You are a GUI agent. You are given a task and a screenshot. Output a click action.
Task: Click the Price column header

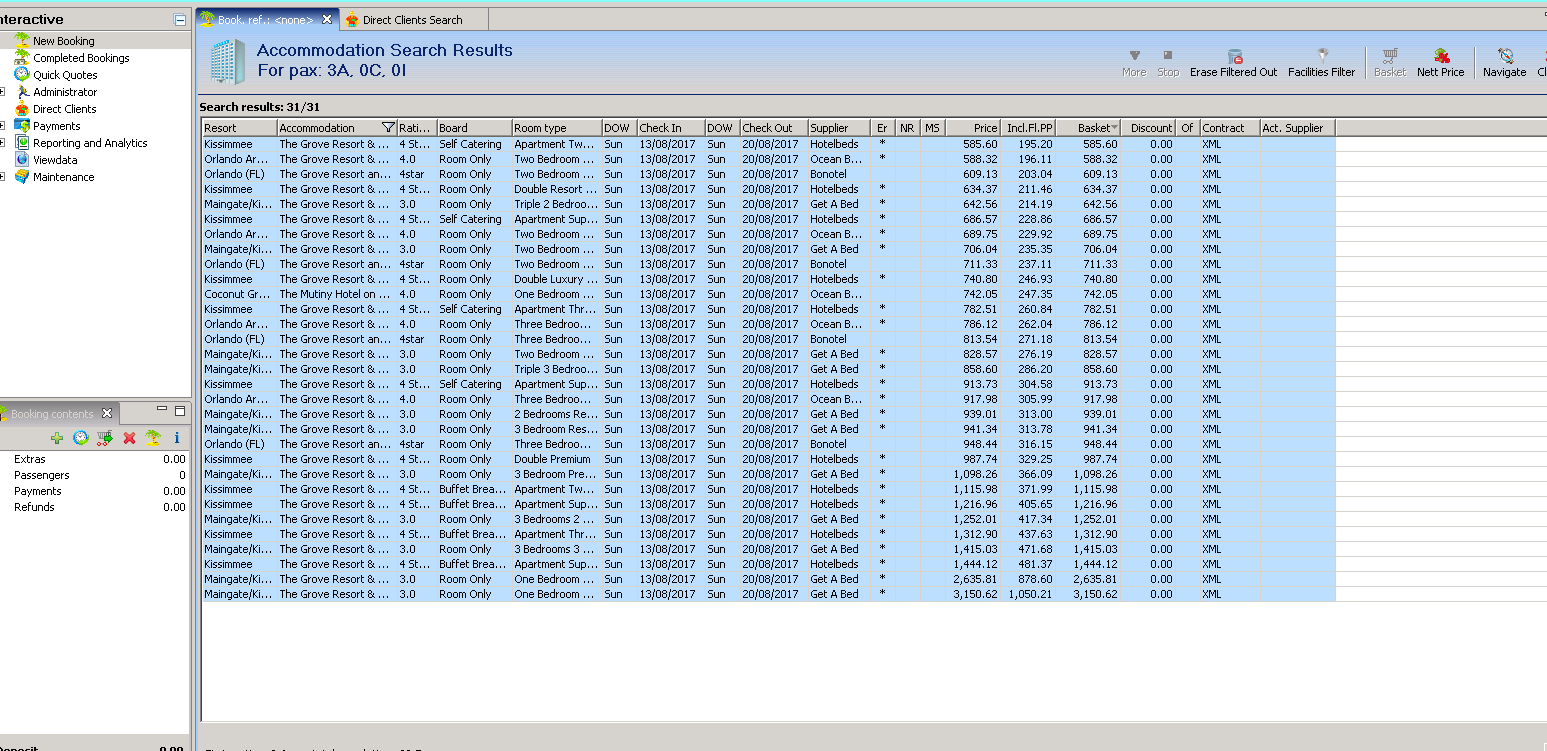[x=973, y=128]
